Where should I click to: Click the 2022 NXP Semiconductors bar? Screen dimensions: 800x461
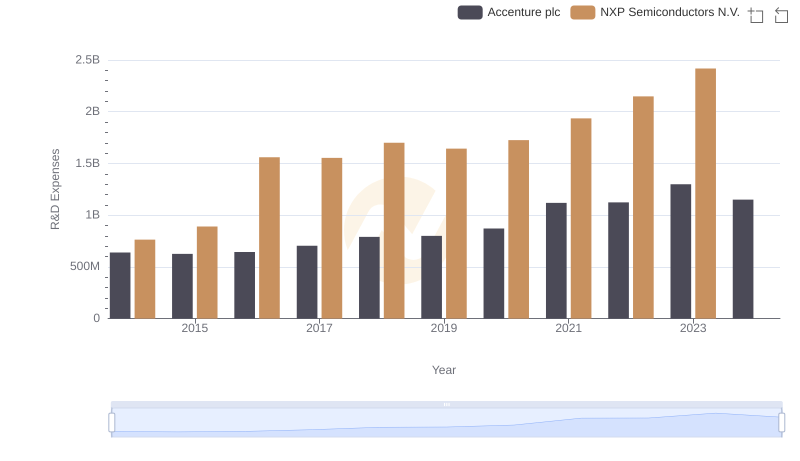(x=643, y=208)
